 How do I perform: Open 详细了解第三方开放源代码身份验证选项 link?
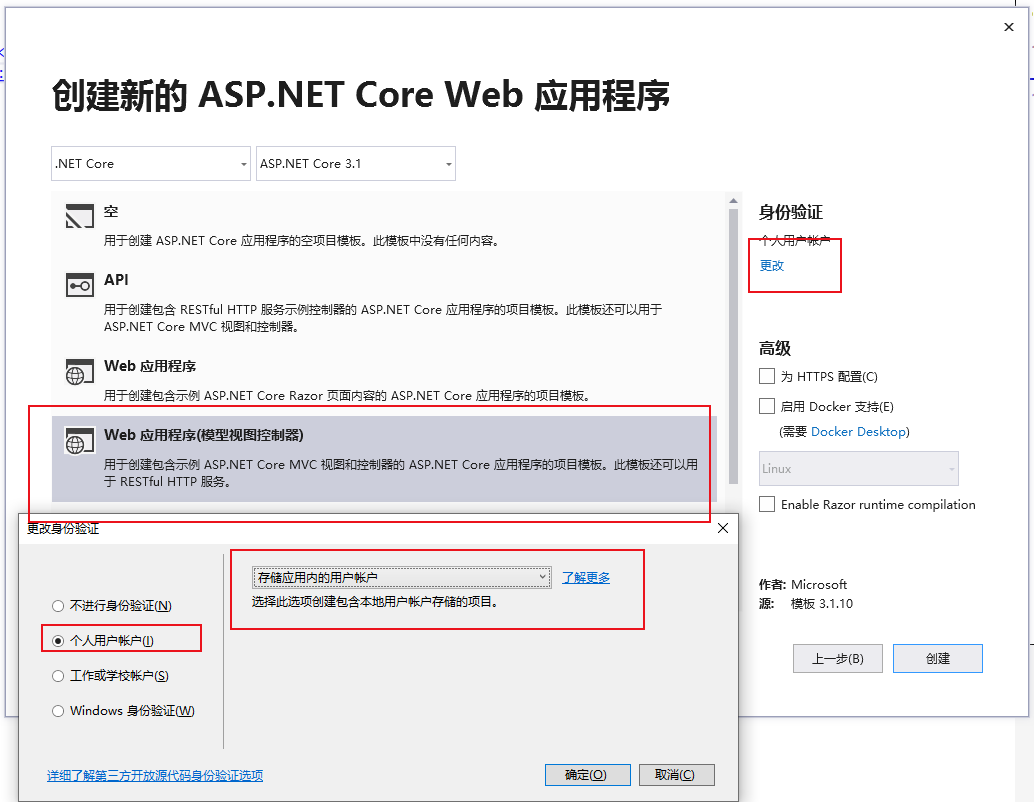click(155, 775)
